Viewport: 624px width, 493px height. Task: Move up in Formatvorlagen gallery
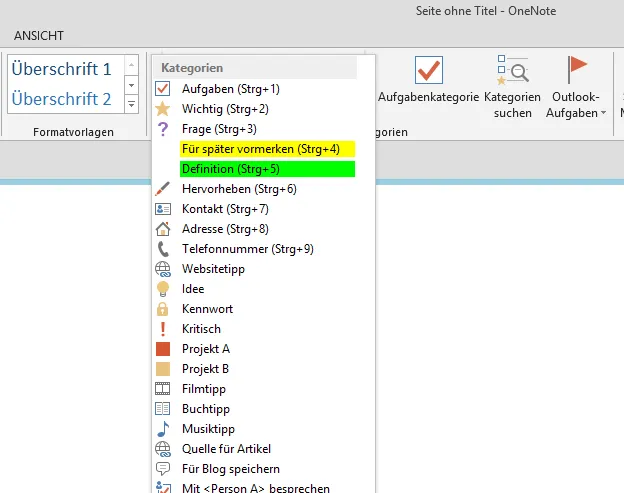coord(131,65)
